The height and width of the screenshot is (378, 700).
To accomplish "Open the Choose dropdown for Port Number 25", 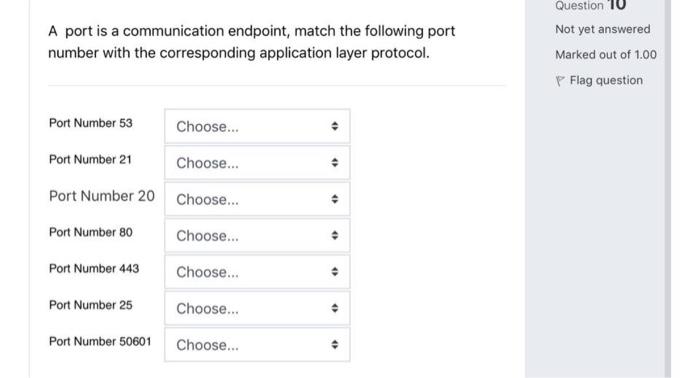I will [257, 308].
